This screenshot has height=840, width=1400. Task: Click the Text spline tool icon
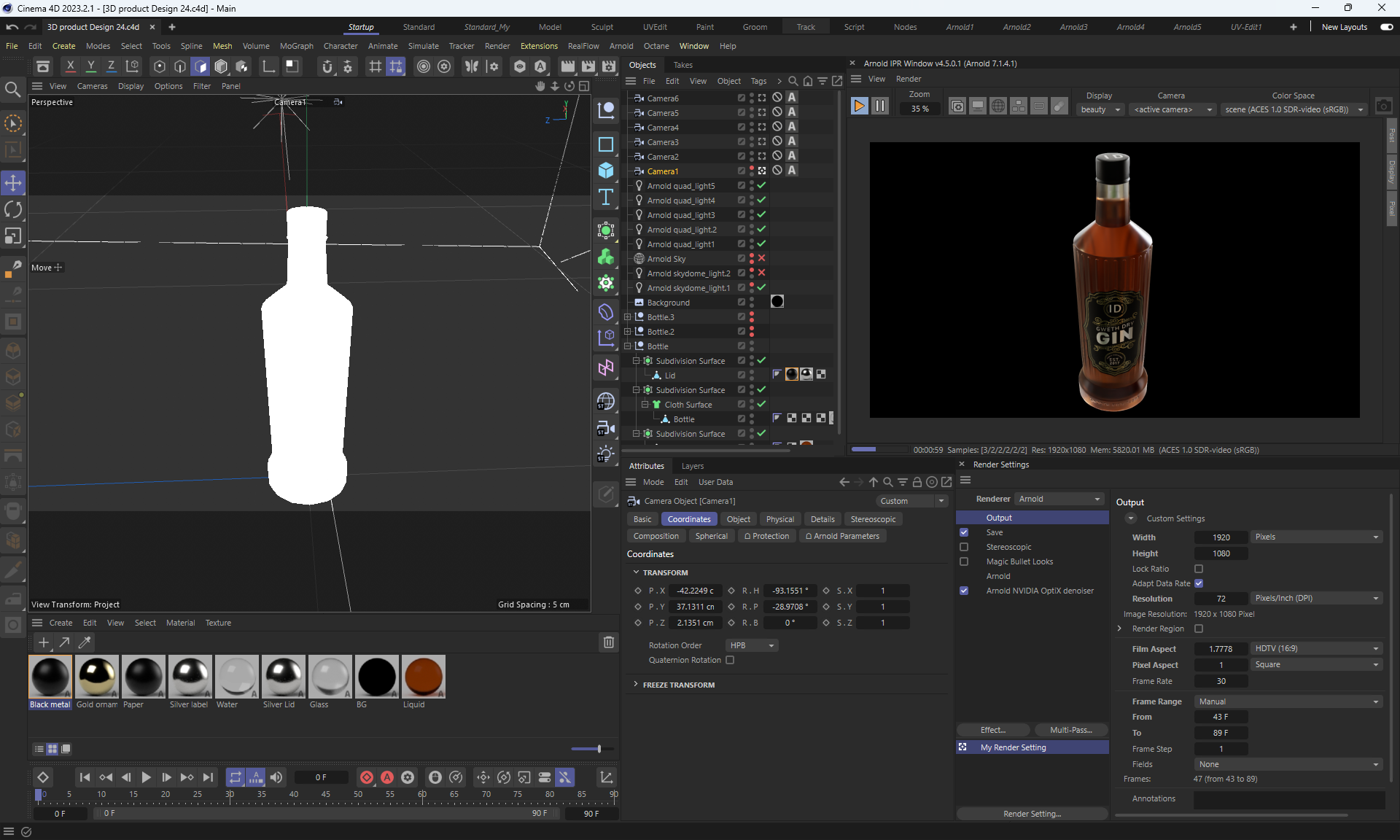(x=606, y=198)
